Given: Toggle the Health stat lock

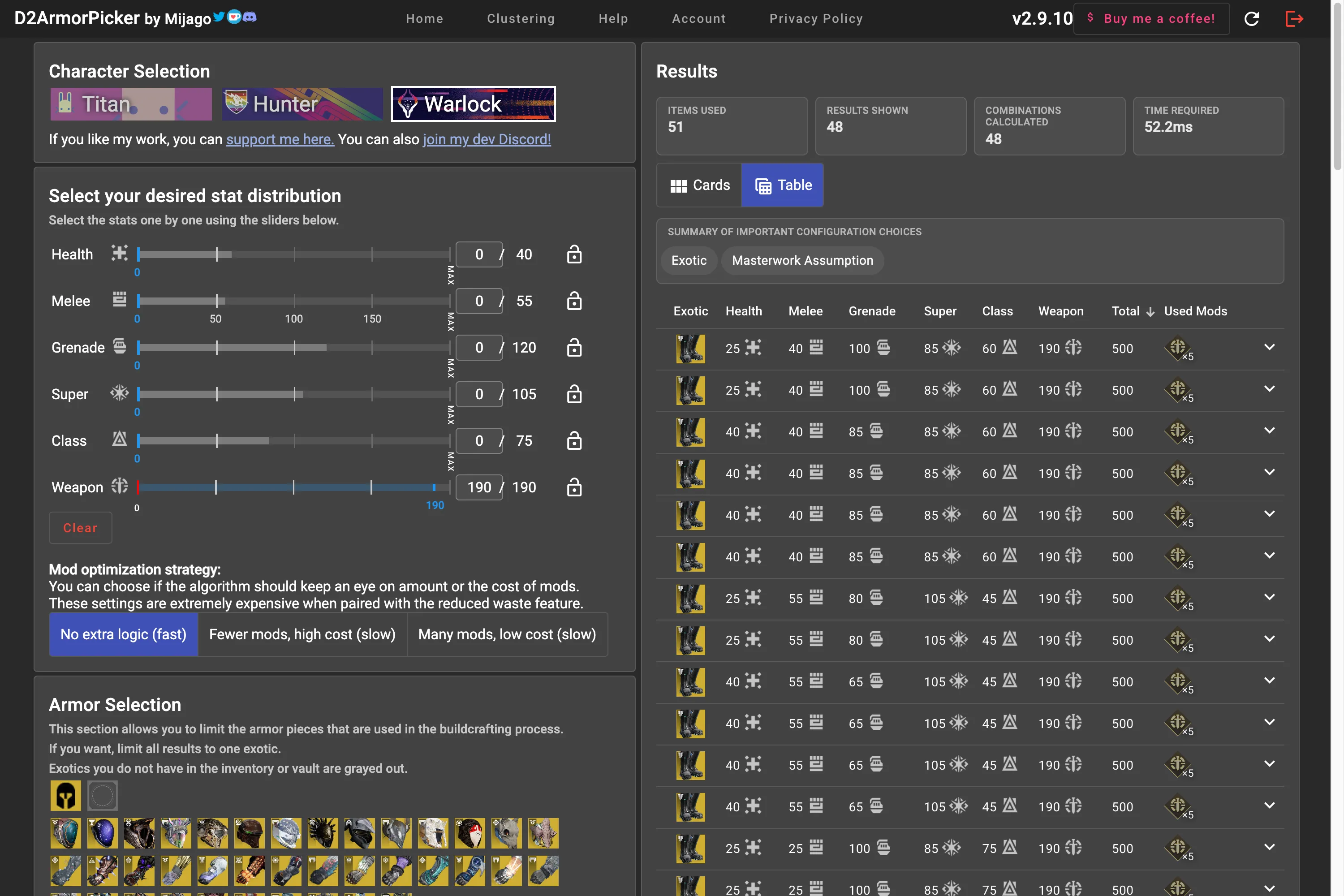Looking at the screenshot, I should (574, 254).
